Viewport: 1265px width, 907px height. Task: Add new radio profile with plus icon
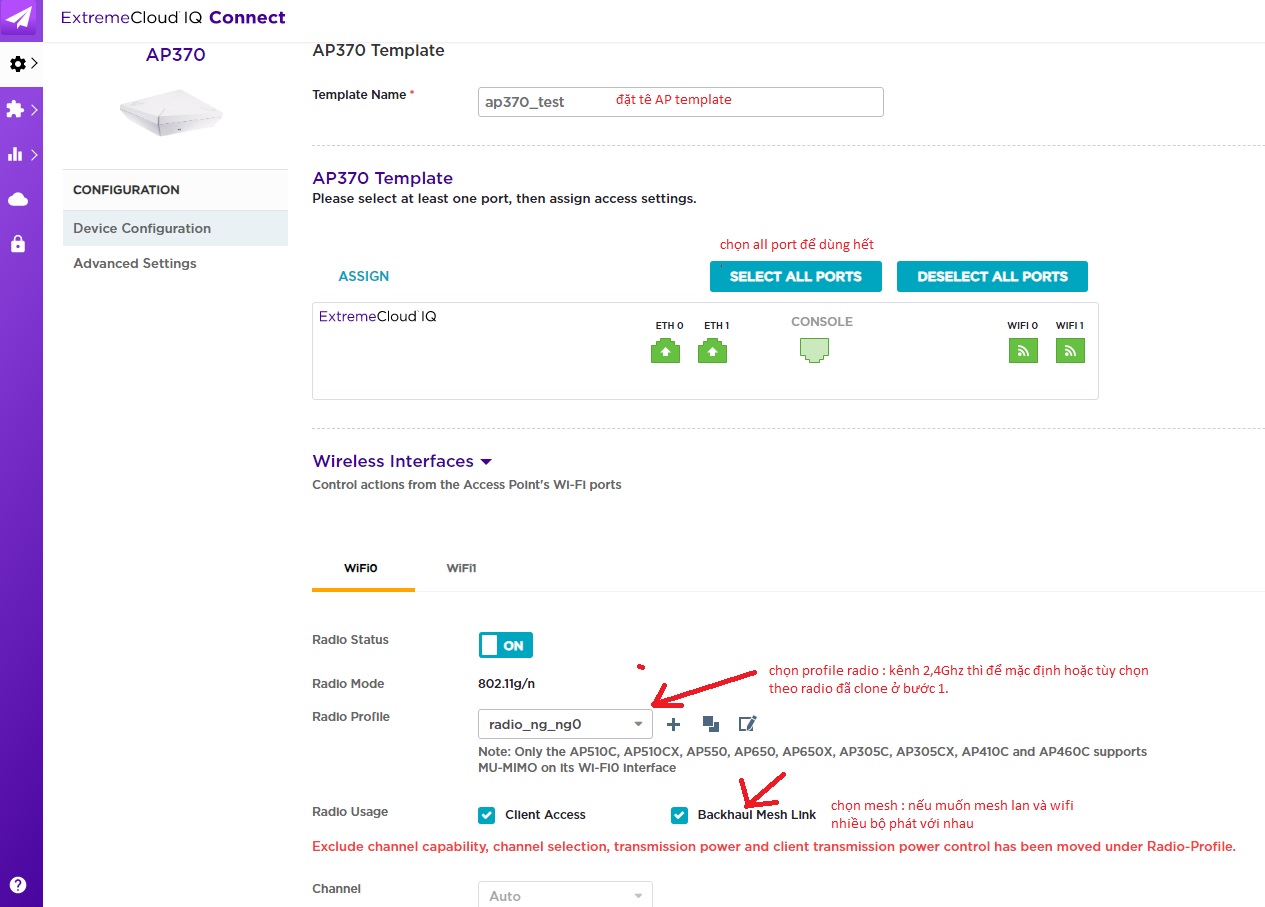[x=674, y=724]
